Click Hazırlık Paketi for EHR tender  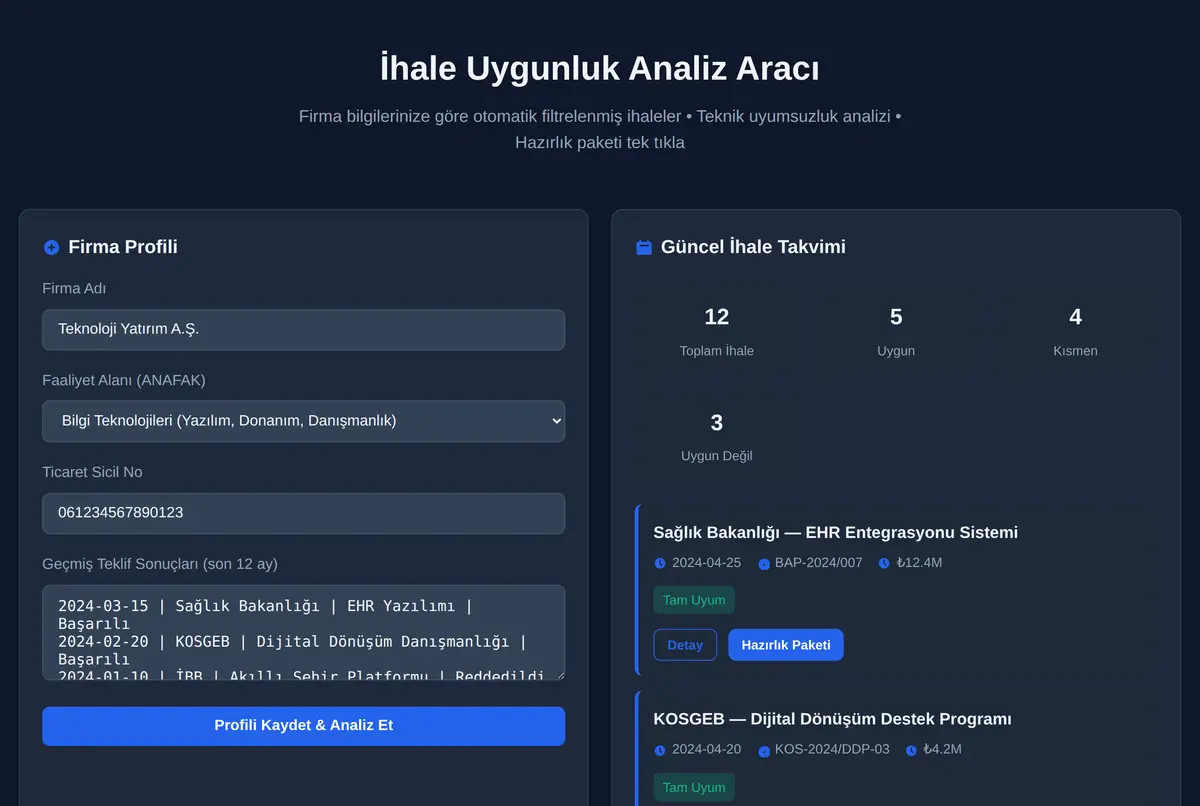tap(786, 645)
